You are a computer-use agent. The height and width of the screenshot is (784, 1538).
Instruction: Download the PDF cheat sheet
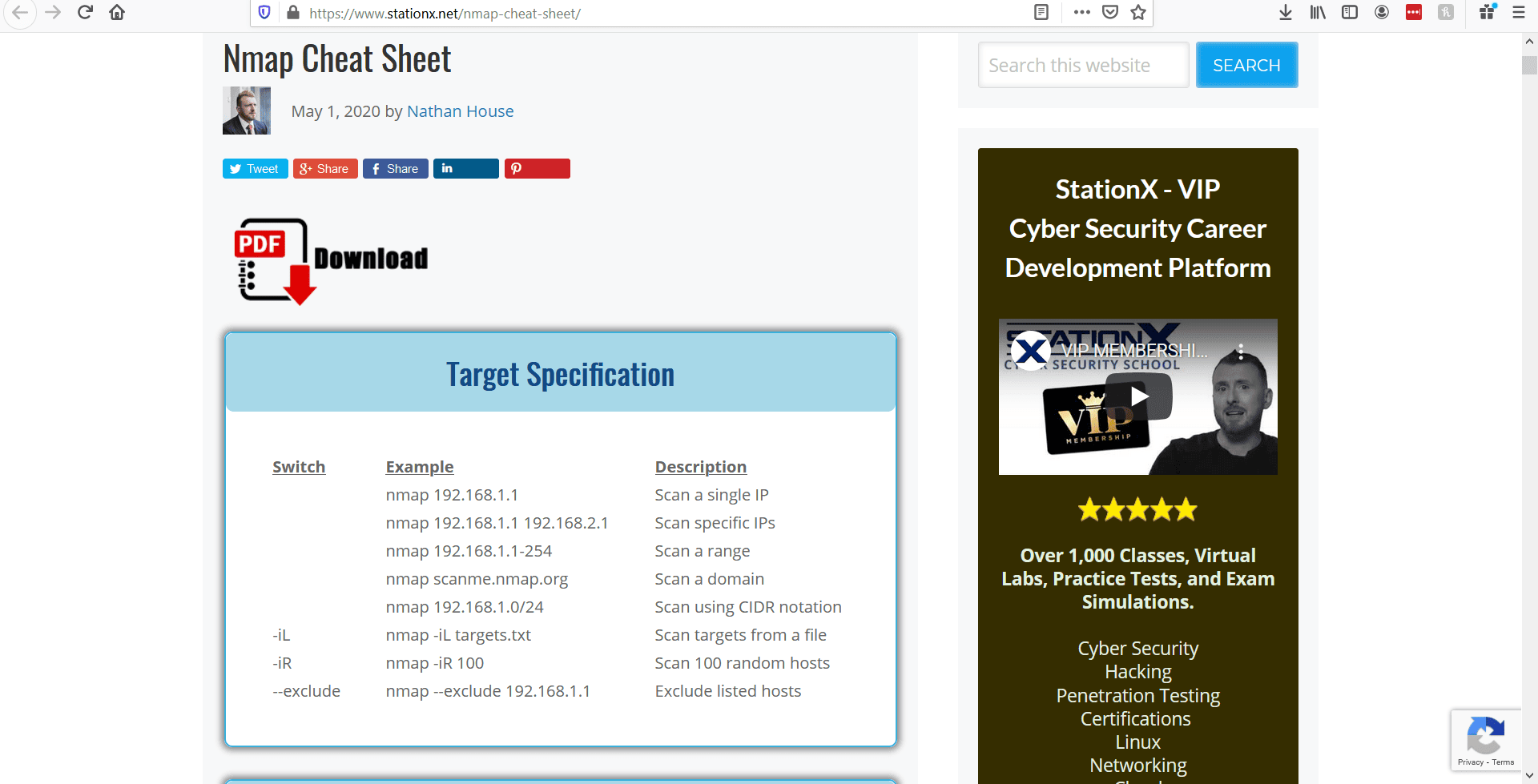(x=331, y=261)
